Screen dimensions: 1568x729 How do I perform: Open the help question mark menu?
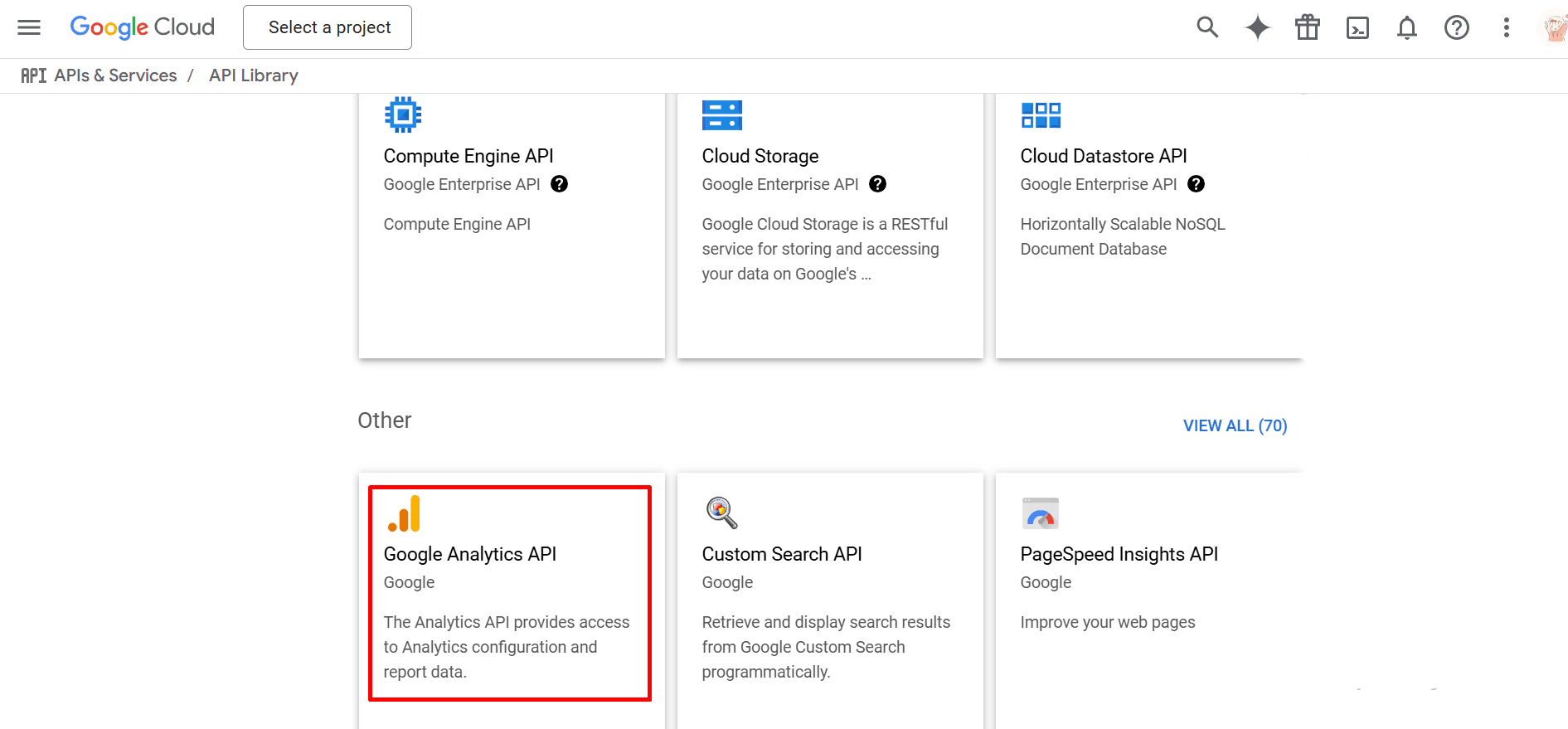coord(1457,27)
